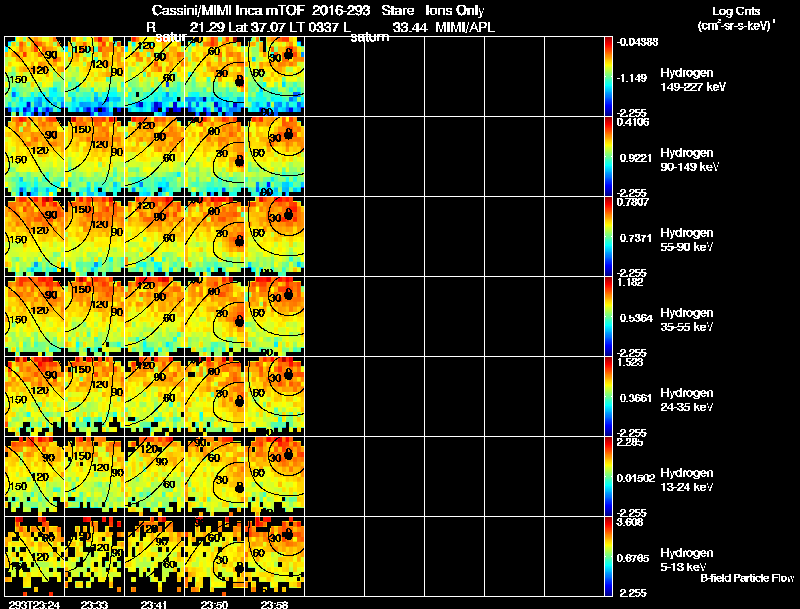Open the 149-227 keV panel at 293T23:24

click(x=35, y=76)
